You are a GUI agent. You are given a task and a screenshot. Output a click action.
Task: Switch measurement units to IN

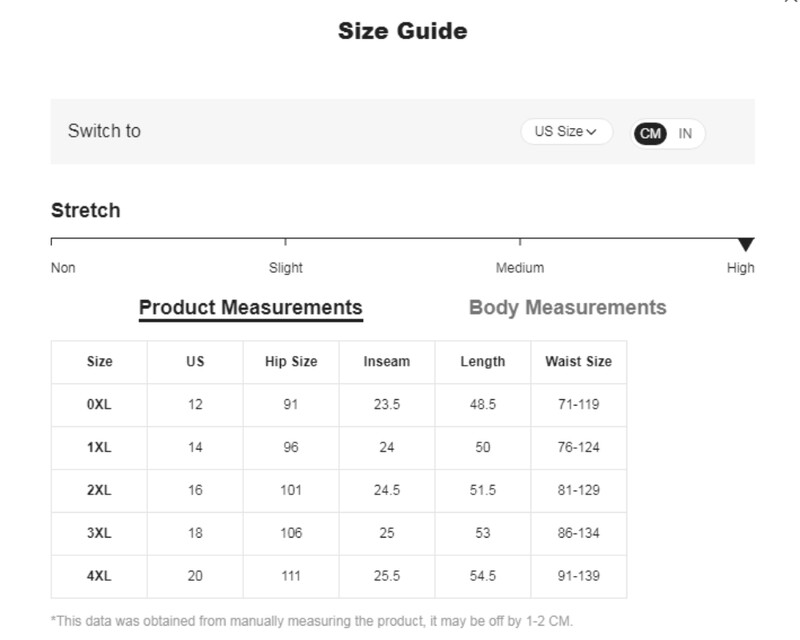[685, 133]
